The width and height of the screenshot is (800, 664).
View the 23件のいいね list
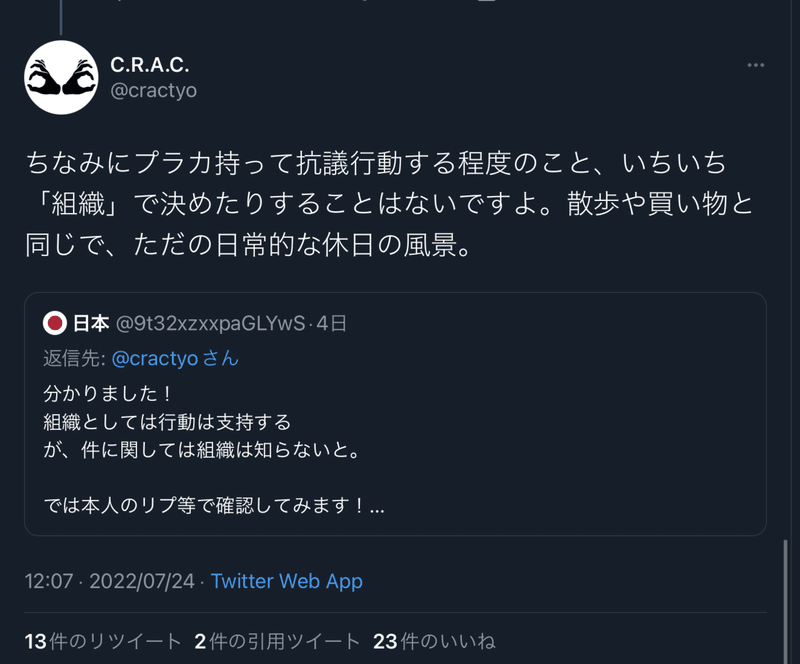[434, 642]
